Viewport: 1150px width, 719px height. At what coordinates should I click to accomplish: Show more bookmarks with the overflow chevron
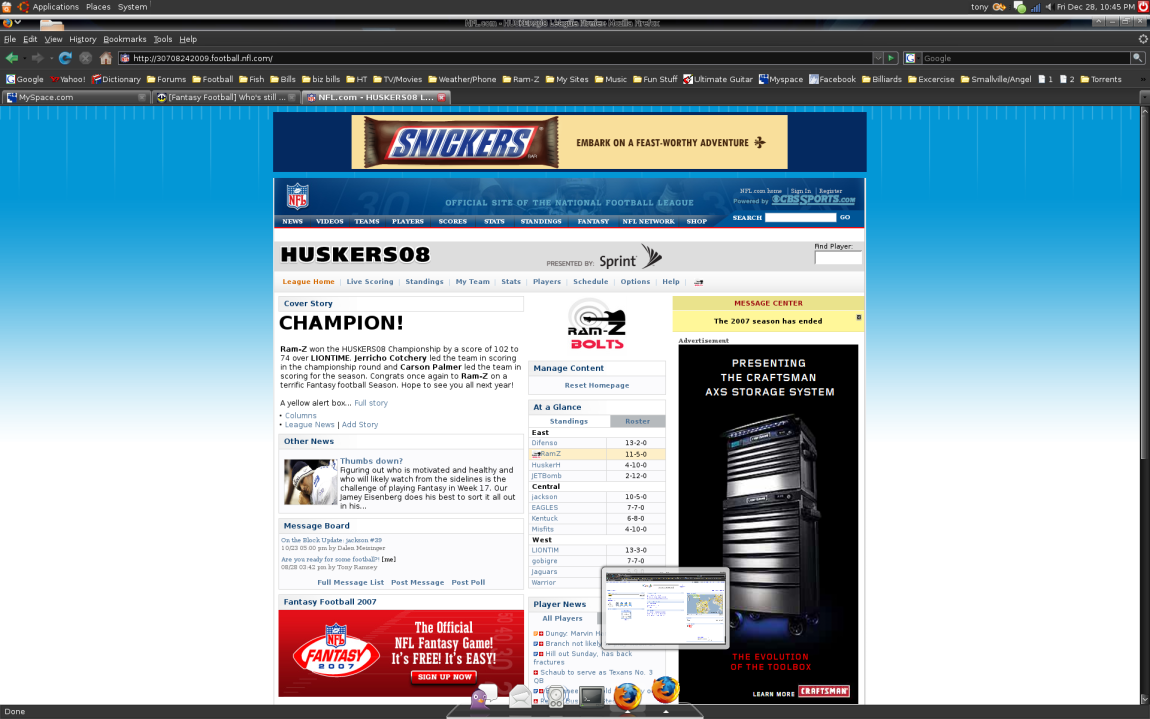coord(1141,79)
